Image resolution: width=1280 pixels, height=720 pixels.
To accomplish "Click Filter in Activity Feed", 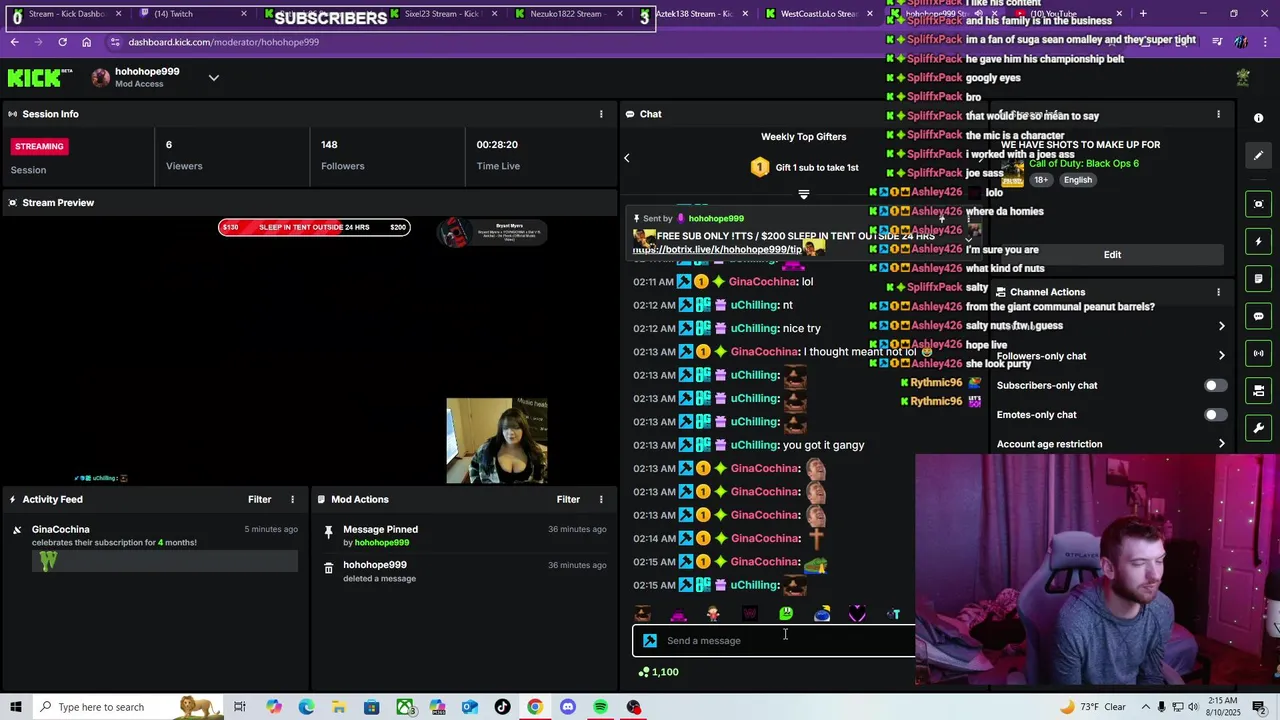I will click(259, 499).
